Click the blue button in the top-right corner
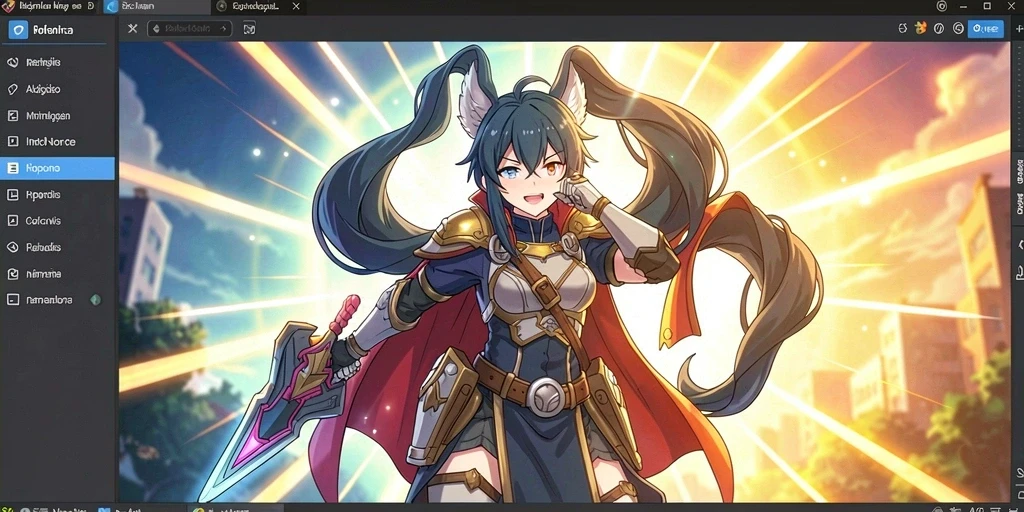Viewport: 1024px width, 512px height. (x=985, y=28)
